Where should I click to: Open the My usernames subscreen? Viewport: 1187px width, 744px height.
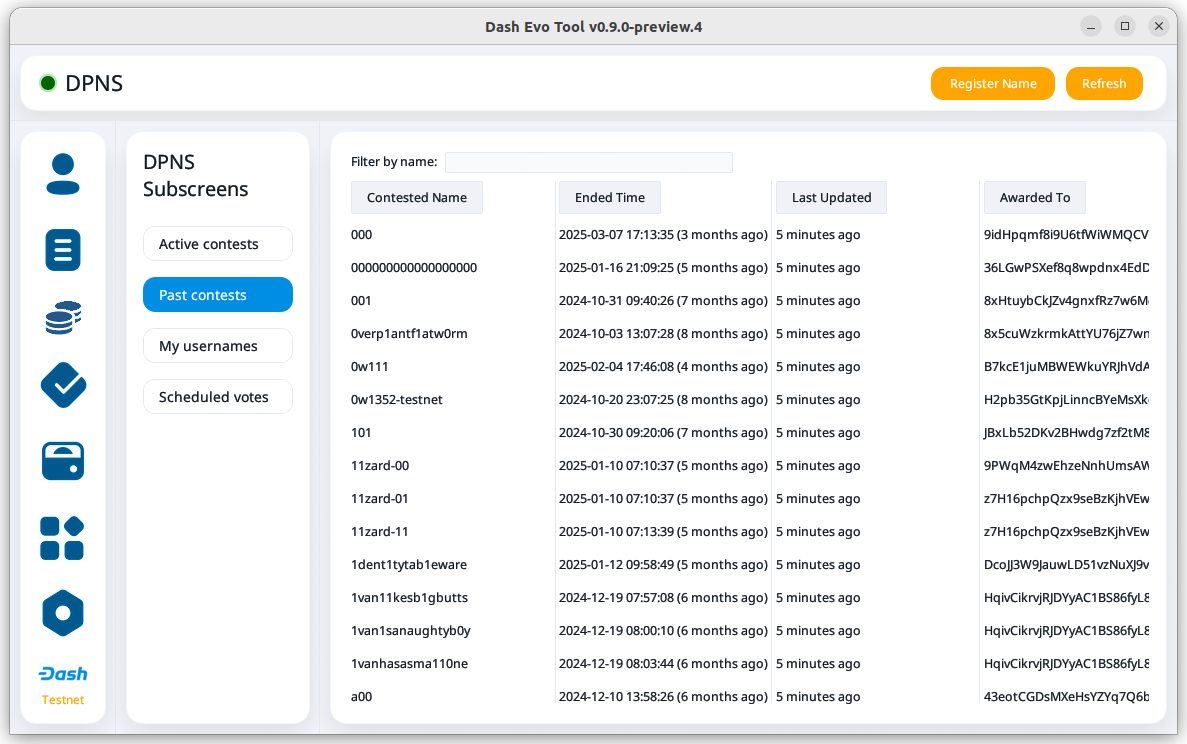click(x=218, y=346)
